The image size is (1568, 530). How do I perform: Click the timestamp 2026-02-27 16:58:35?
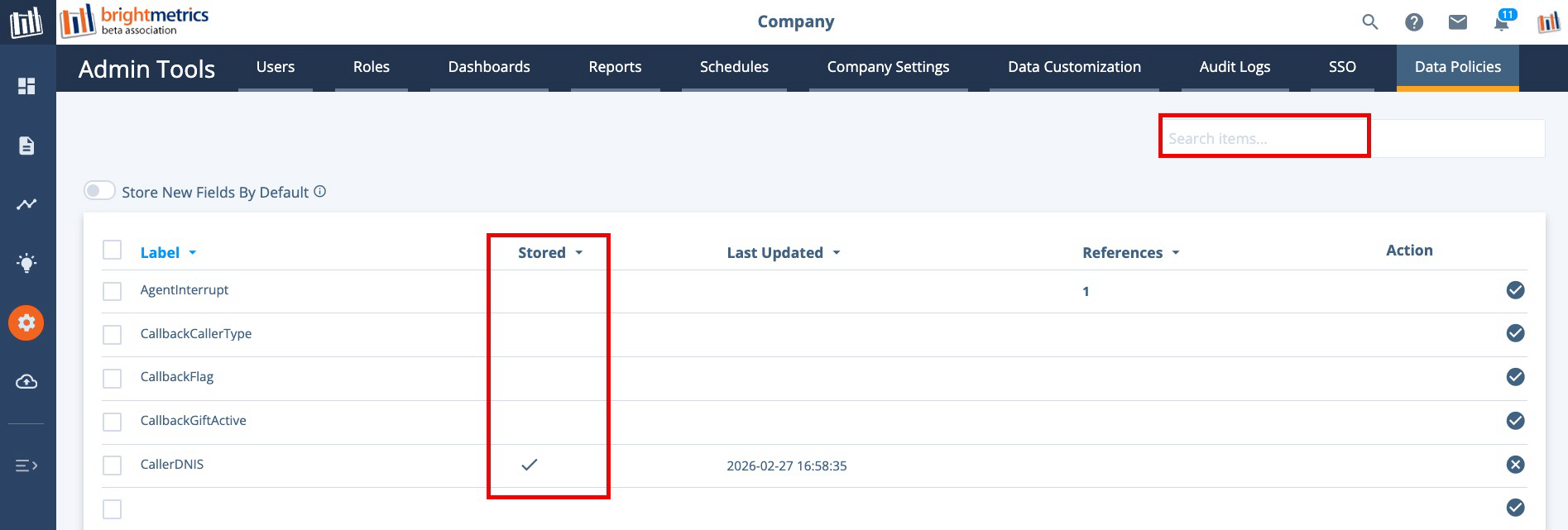[x=787, y=466]
